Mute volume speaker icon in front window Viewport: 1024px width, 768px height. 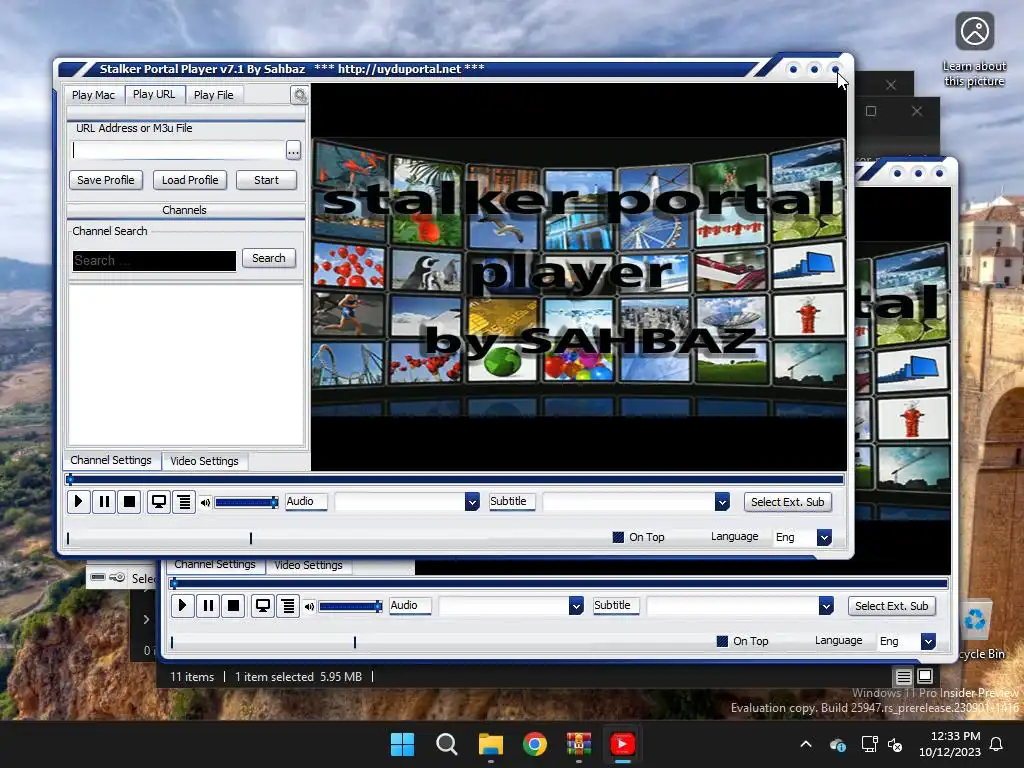pyautogui.click(x=205, y=502)
